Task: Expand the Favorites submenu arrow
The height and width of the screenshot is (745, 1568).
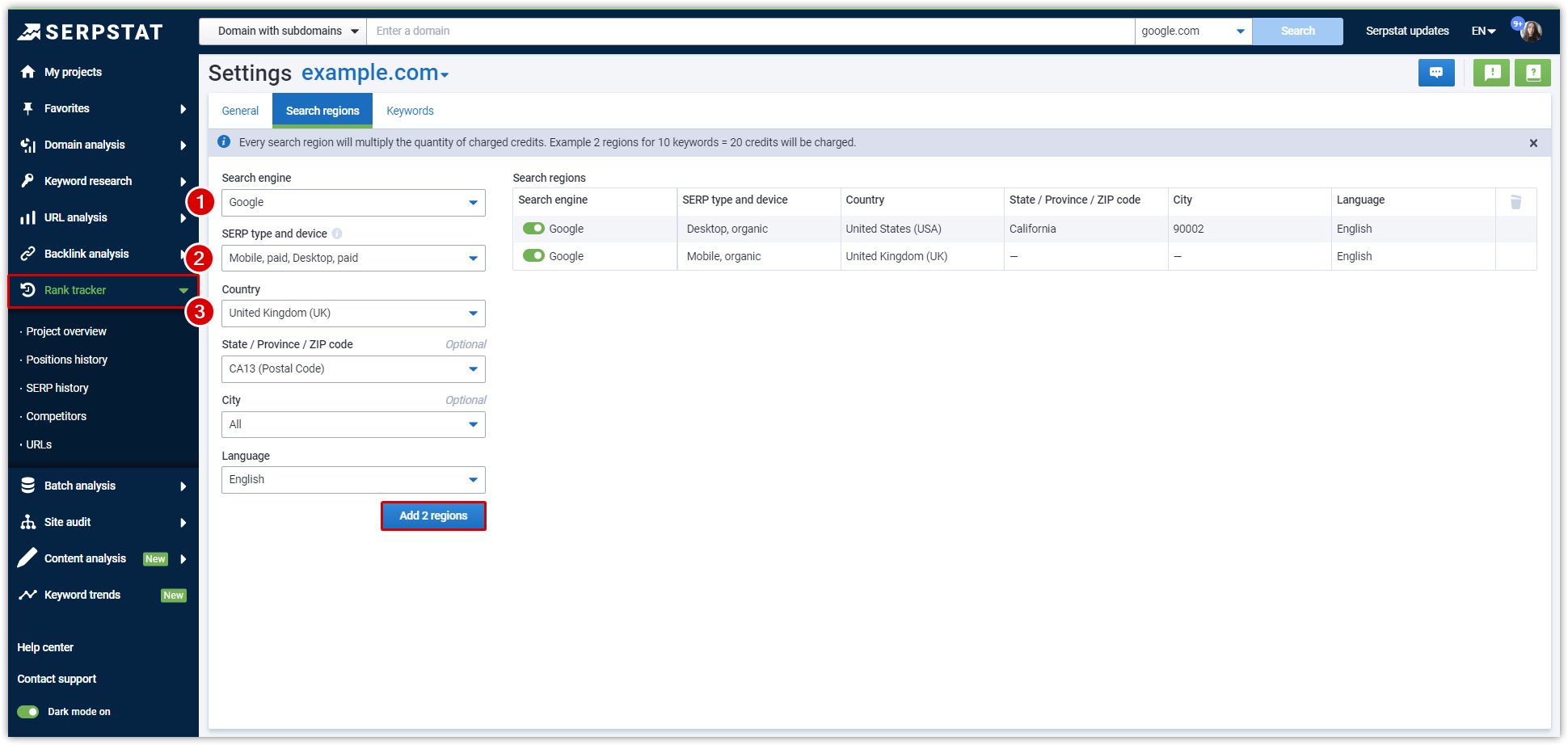Action: pos(183,109)
